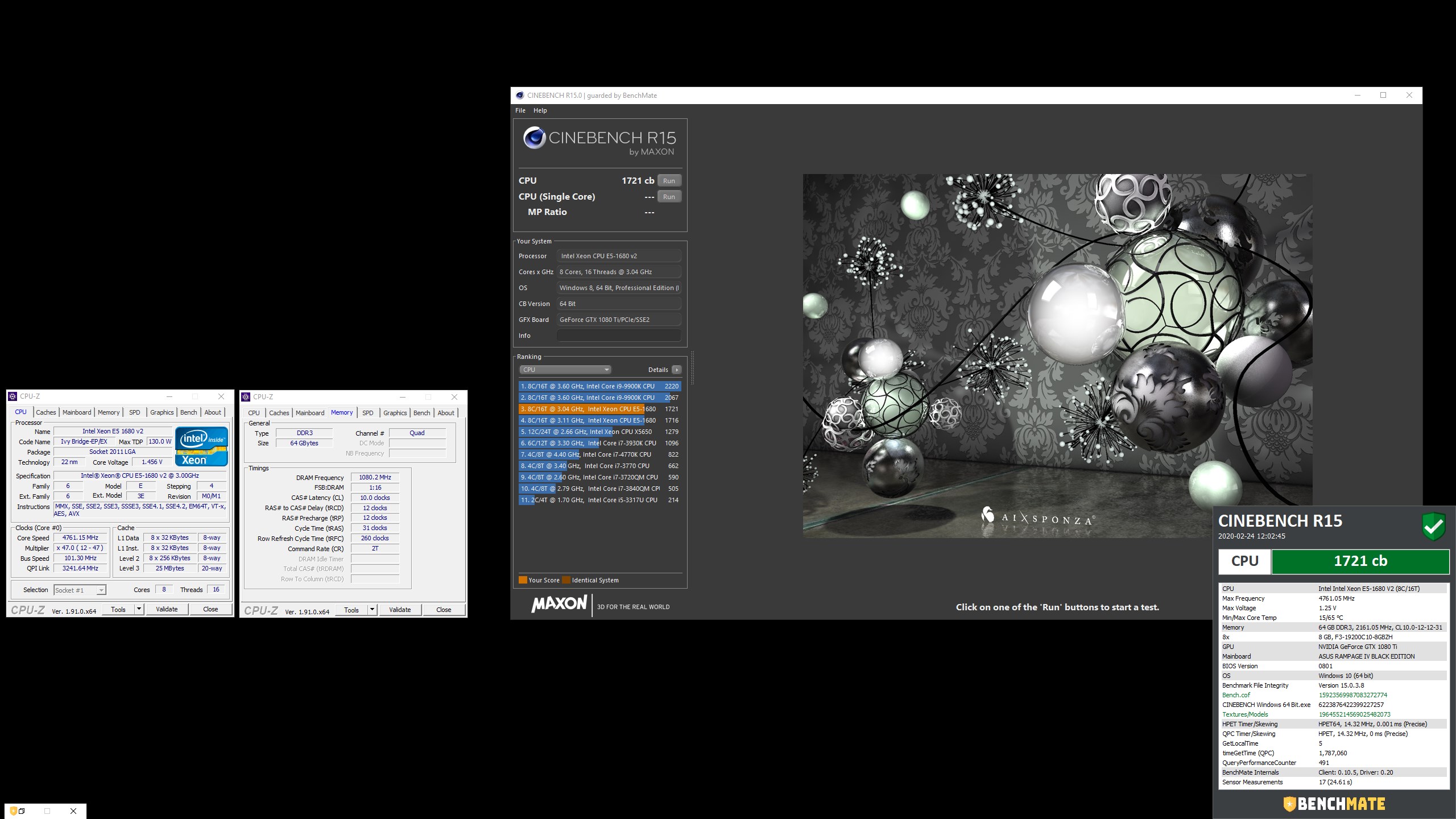Screen dimensions: 1456x819
Task: Click the Processor field in Your System
Action: tap(619, 256)
